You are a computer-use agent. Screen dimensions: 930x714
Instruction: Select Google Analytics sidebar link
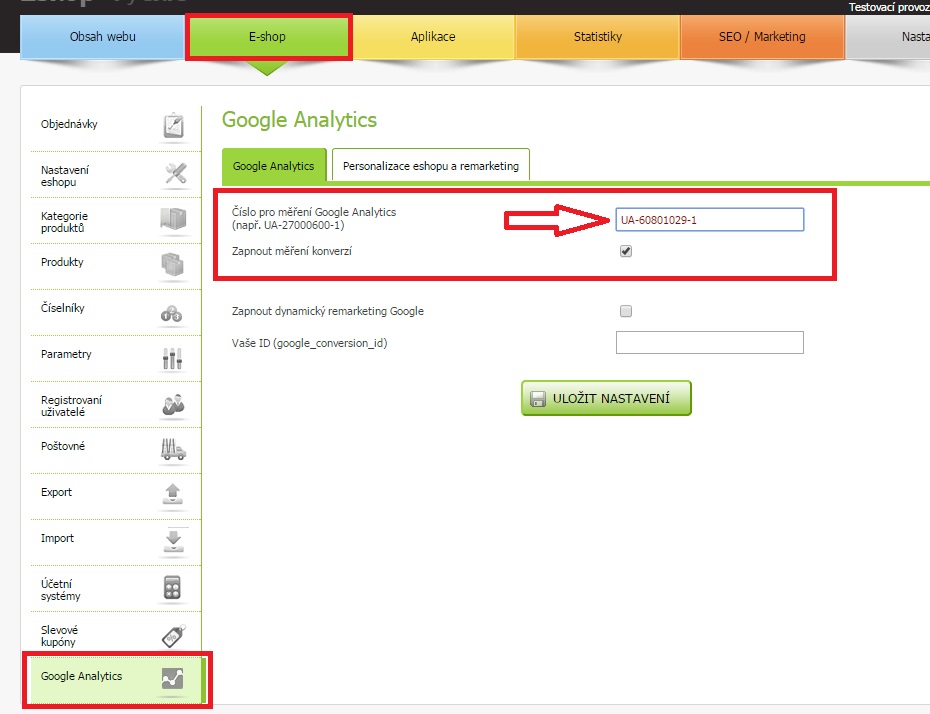[81, 676]
